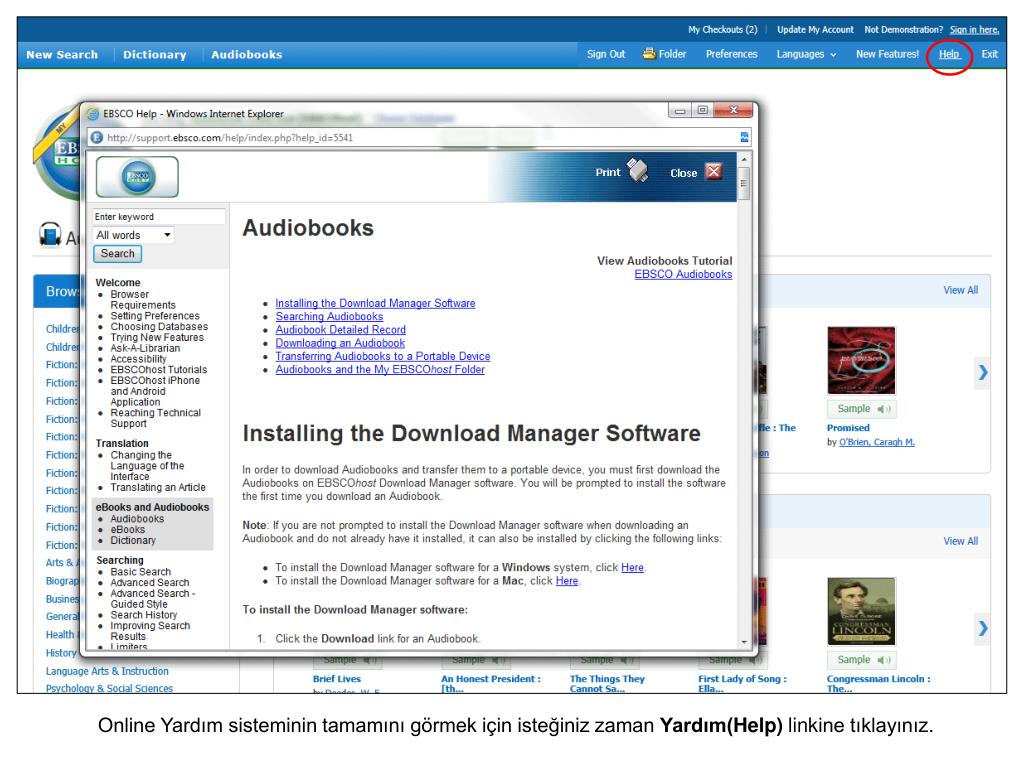1024x768 pixels.
Task: Open the Audiobooks menu item
Action: coord(246,55)
